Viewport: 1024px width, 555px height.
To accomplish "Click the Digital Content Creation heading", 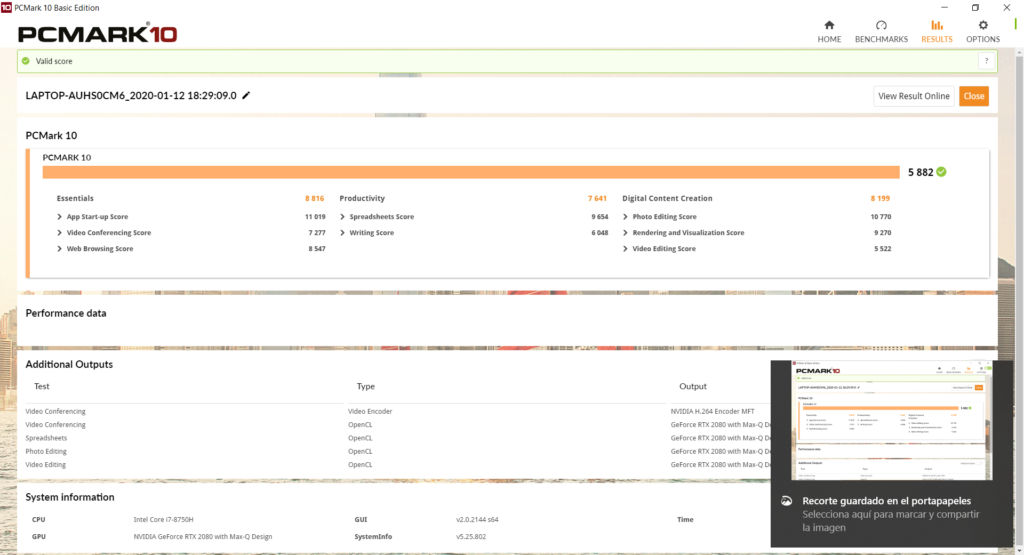I will (667, 198).
